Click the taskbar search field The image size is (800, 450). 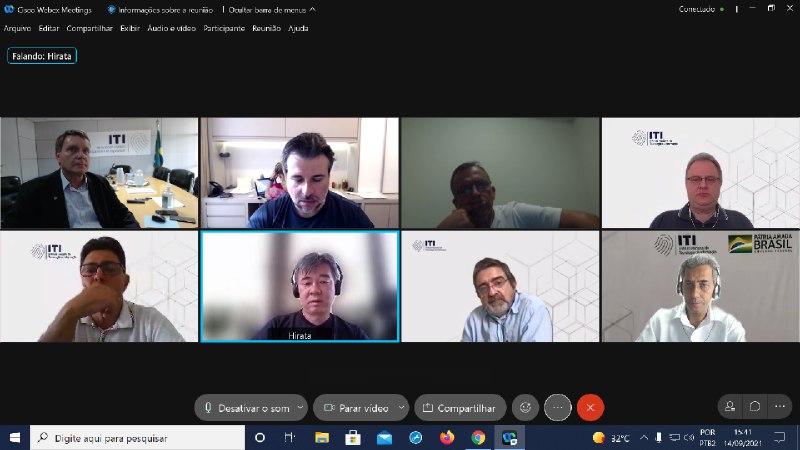[137, 438]
